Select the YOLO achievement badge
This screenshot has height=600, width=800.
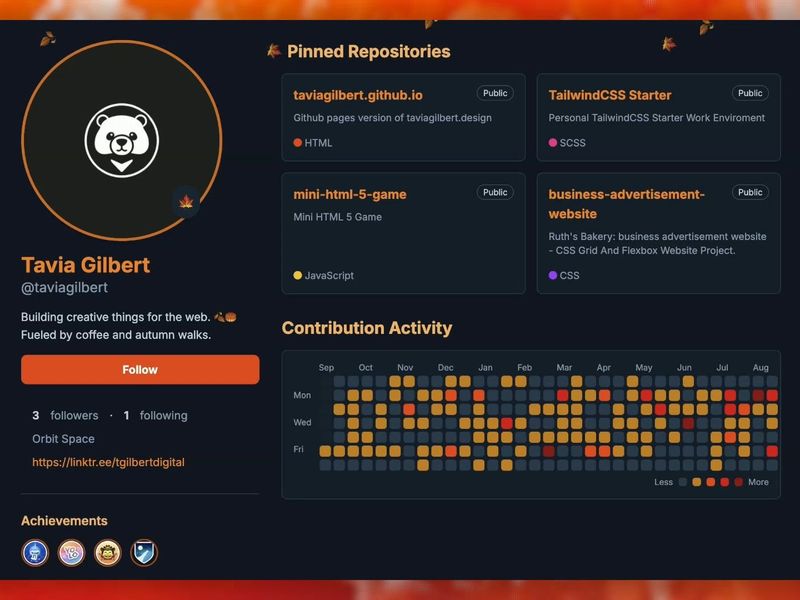tap(70, 553)
